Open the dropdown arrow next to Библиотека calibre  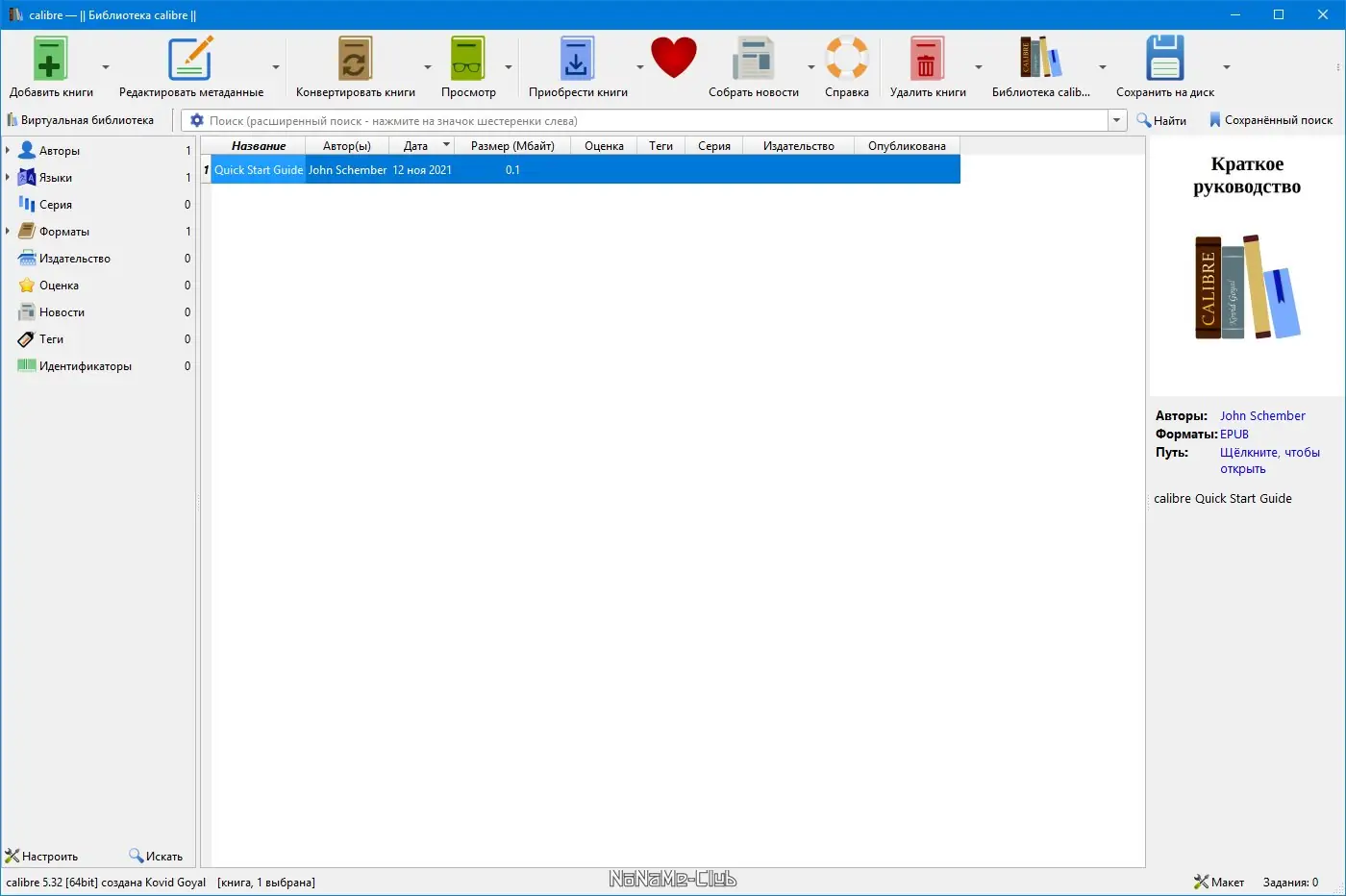coord(1103,67)
